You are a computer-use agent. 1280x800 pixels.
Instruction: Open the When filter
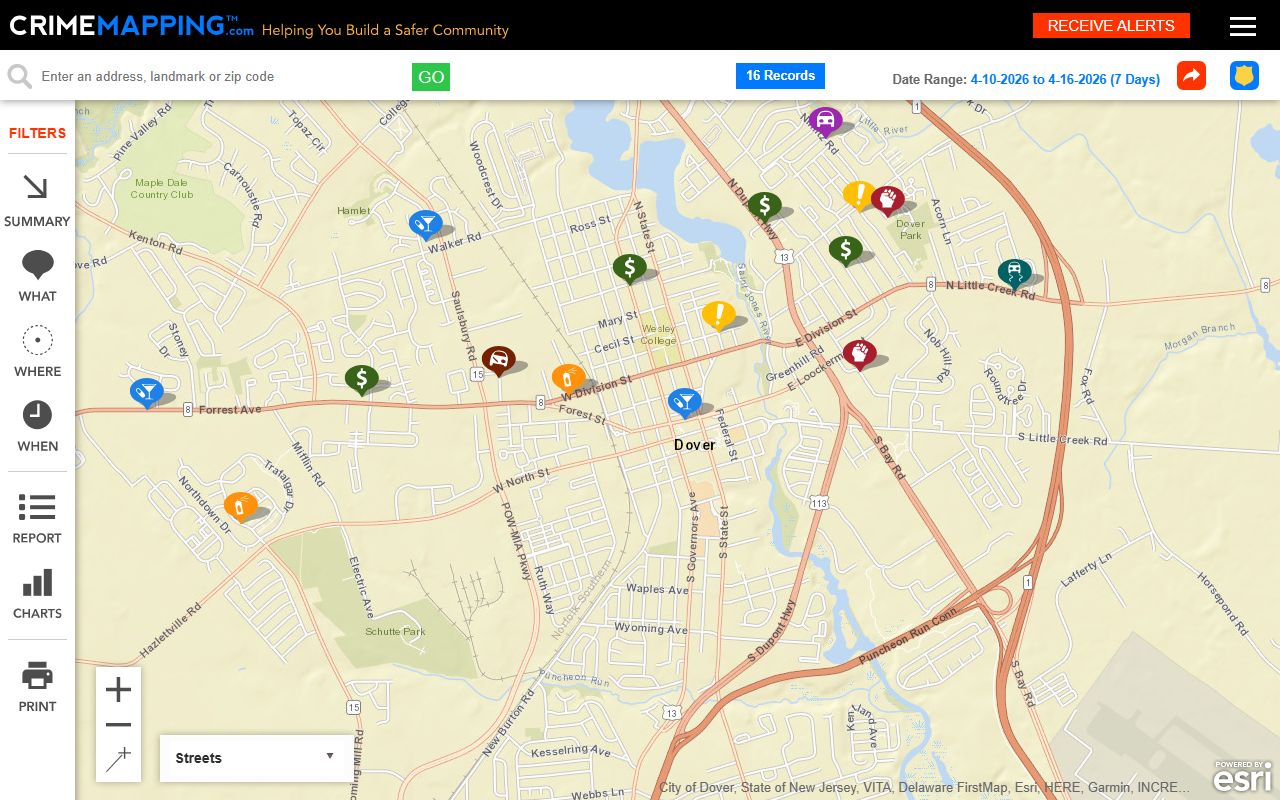37,426
